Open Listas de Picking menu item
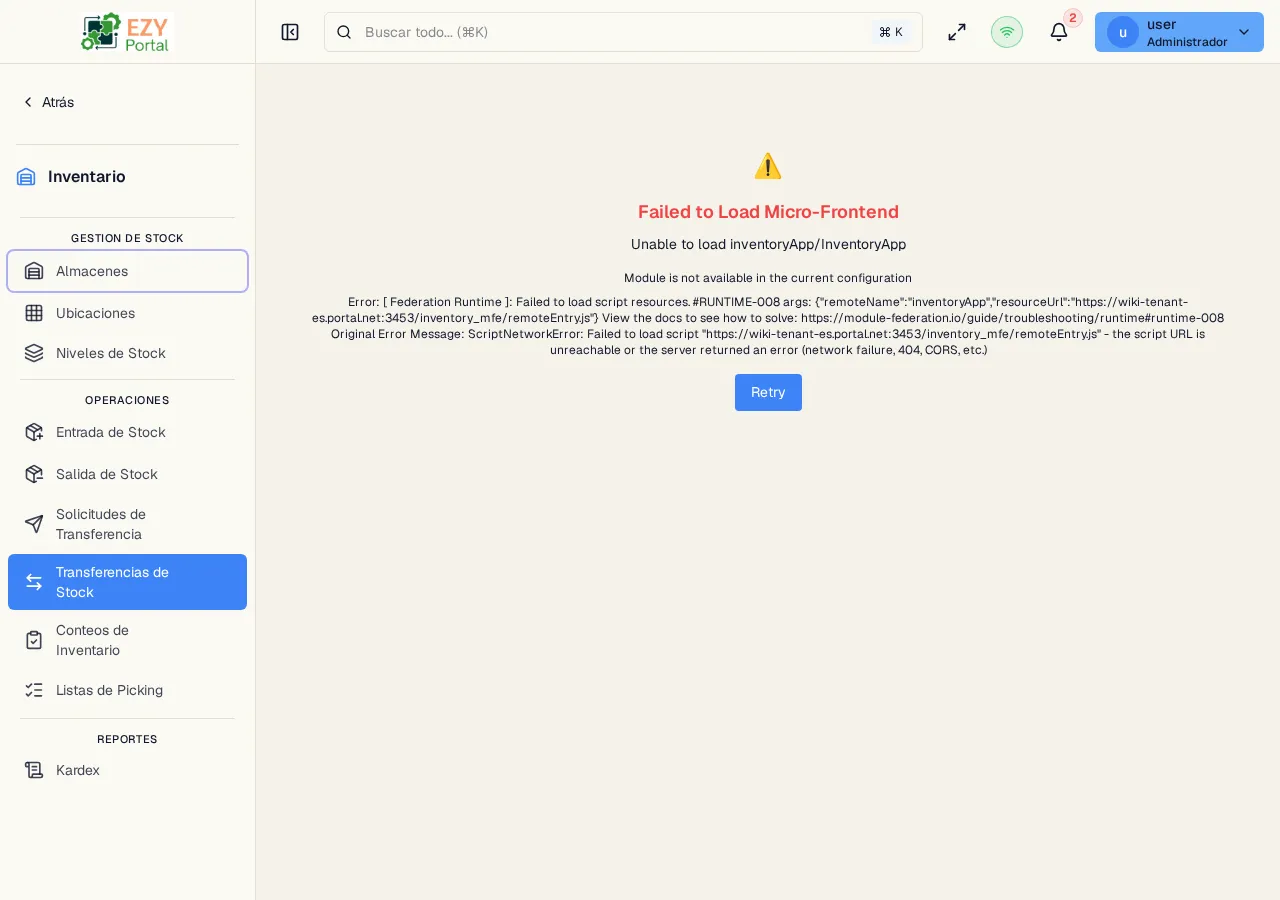Image resolution: width=1280 pixels, height=900 pixels. (127, 690)
